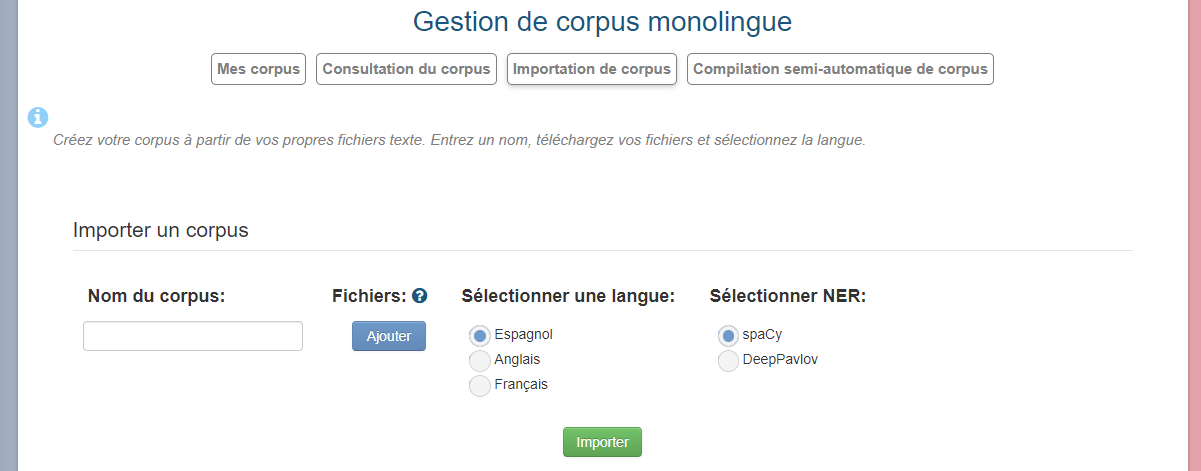Screen dimensions: 1201x471
Task: Pick spaCy as the NER engine
Action: pos(729,336)
